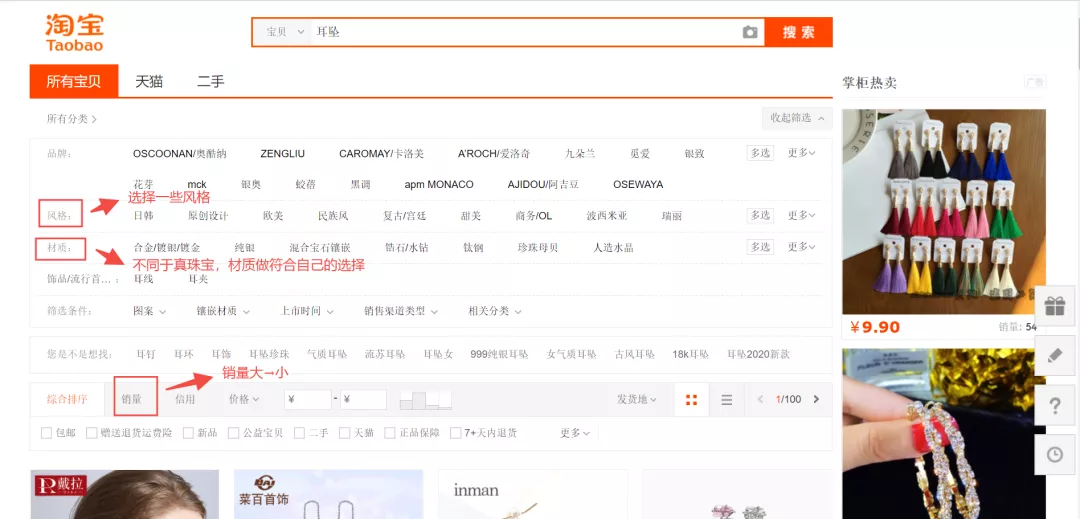Expand 更多 checkbox filter options
1080x519 pixels.
[x=575, y=433]
